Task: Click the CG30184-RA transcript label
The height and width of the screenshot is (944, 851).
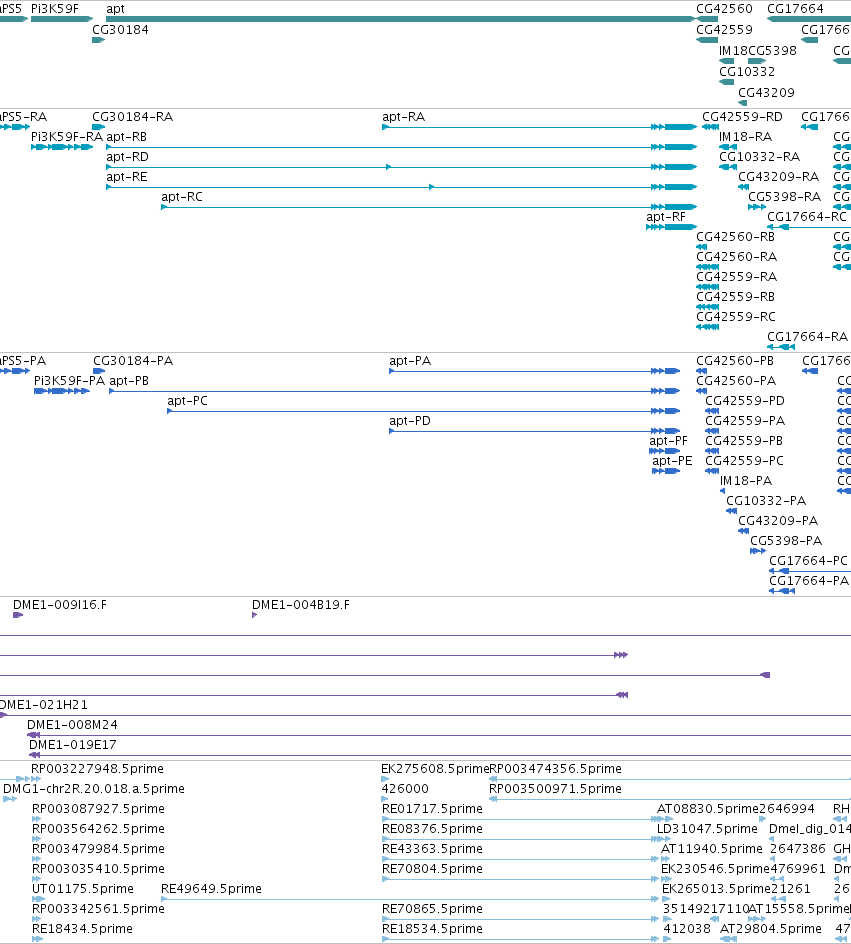Action: click(132, 117)
